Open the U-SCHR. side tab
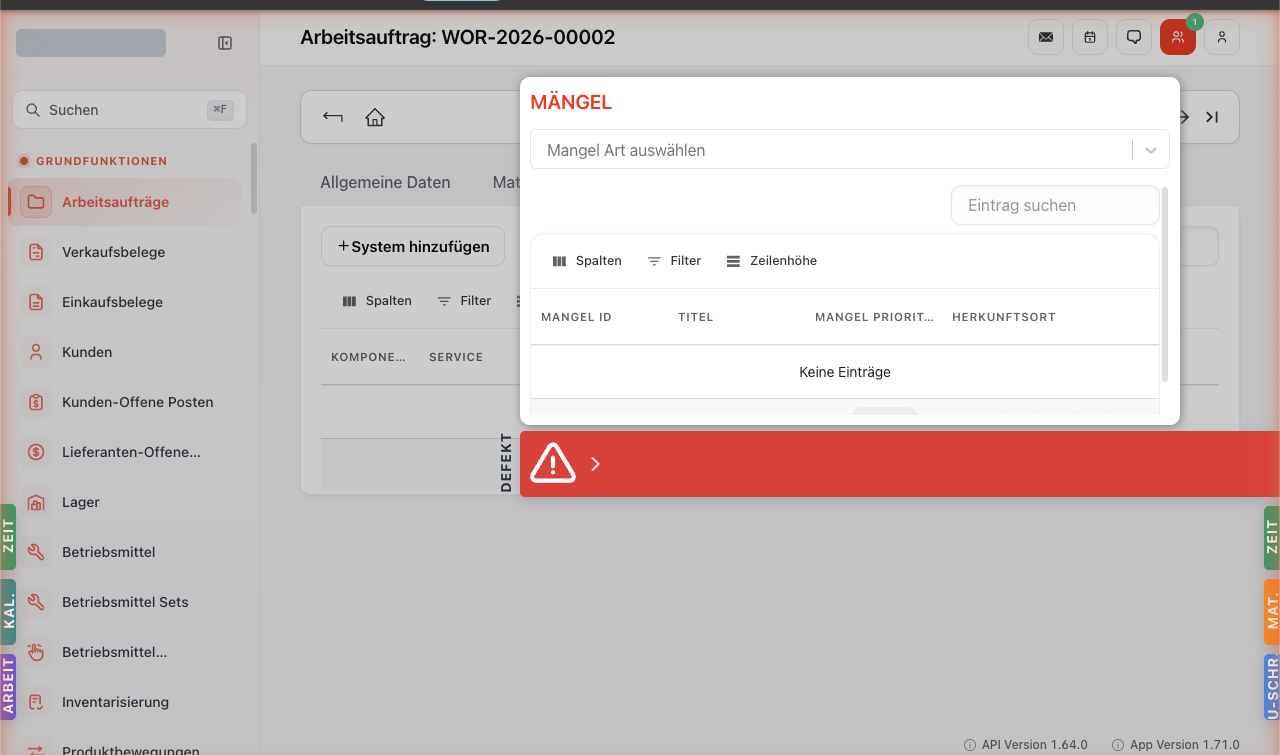 [1272, 687]
